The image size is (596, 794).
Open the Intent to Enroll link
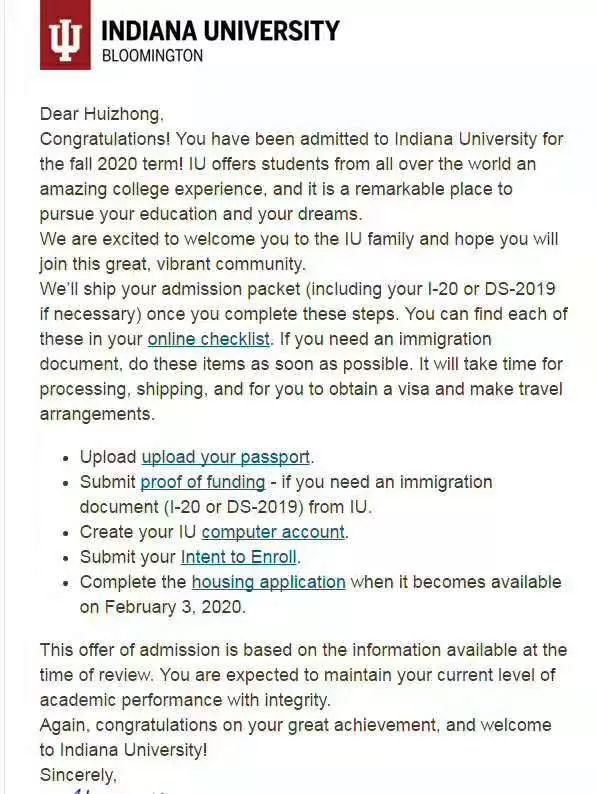pos(239,557)
